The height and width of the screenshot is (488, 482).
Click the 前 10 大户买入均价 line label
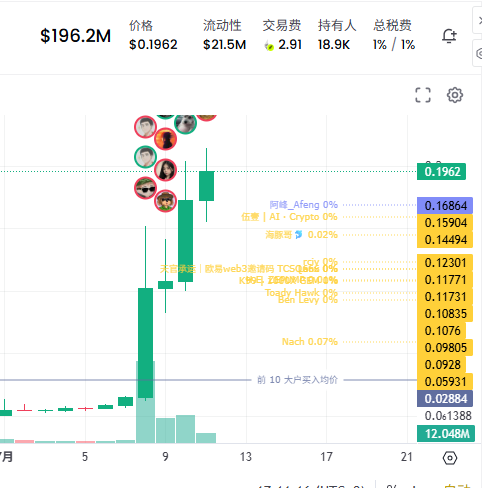[x=297, y=380]
